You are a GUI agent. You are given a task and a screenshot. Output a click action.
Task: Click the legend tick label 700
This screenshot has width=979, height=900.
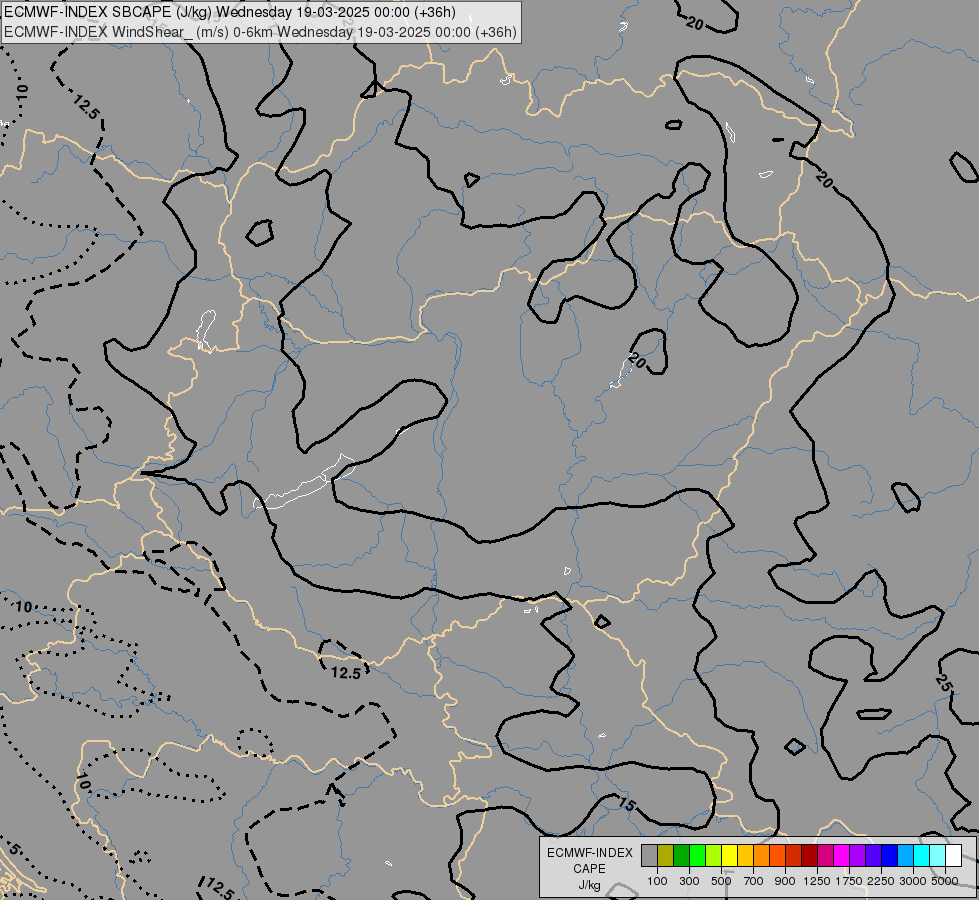click(754, 881)
